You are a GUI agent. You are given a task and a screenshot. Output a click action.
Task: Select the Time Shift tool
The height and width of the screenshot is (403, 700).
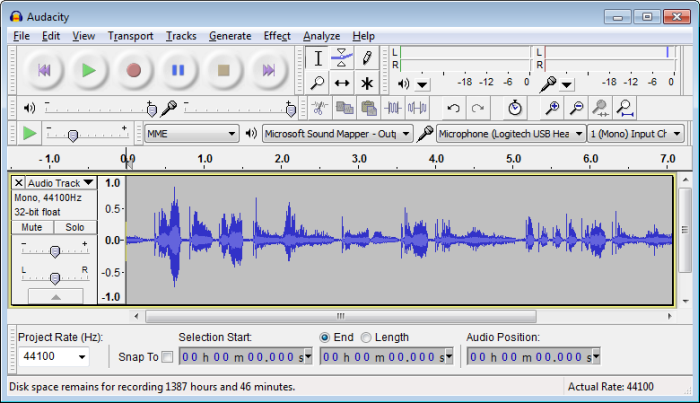point(342,83)
